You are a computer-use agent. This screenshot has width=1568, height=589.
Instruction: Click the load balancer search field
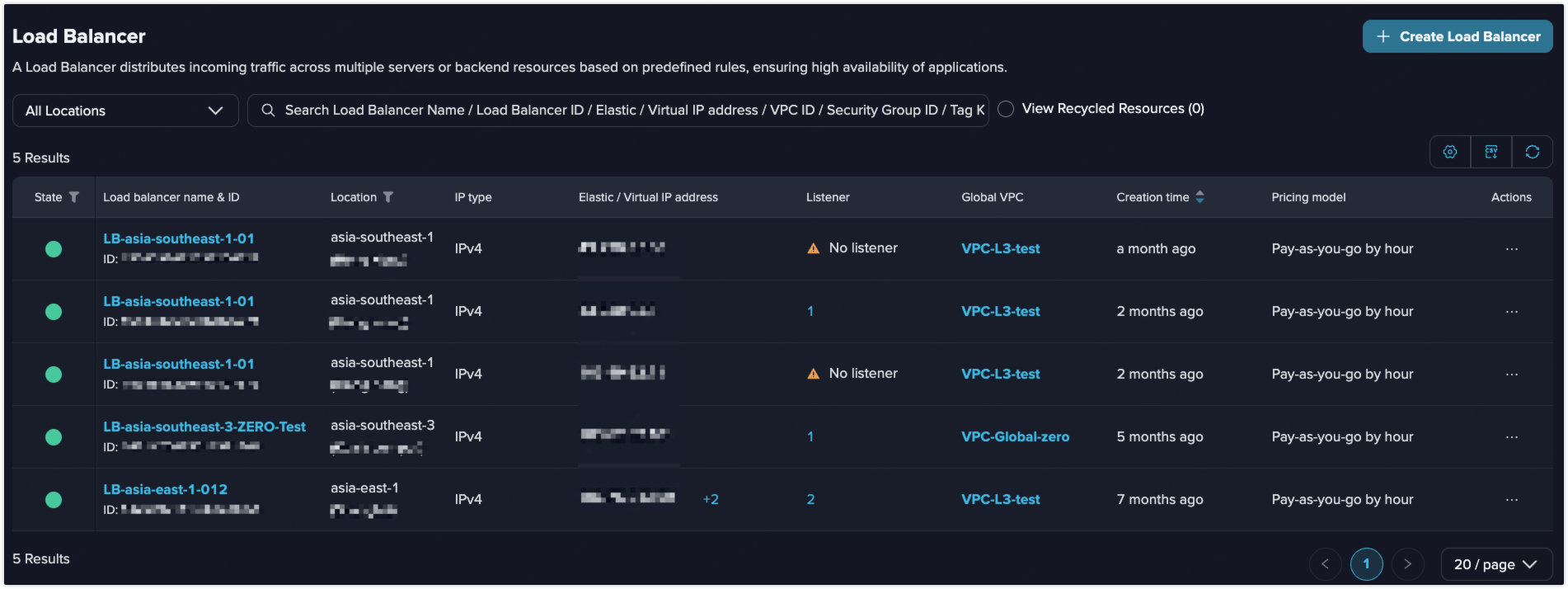click(627, 111)
